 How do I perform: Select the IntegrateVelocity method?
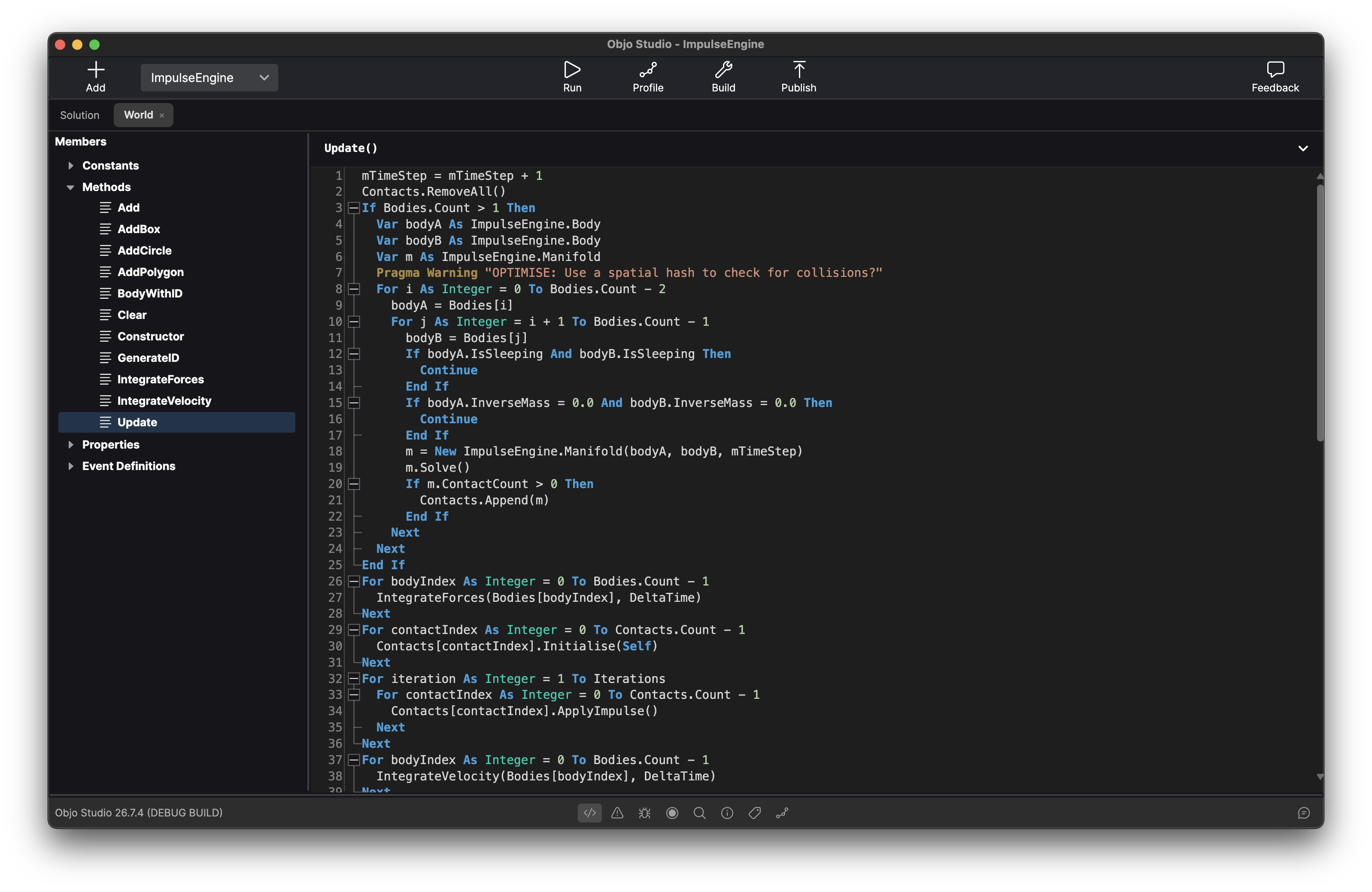click(176, 401)
